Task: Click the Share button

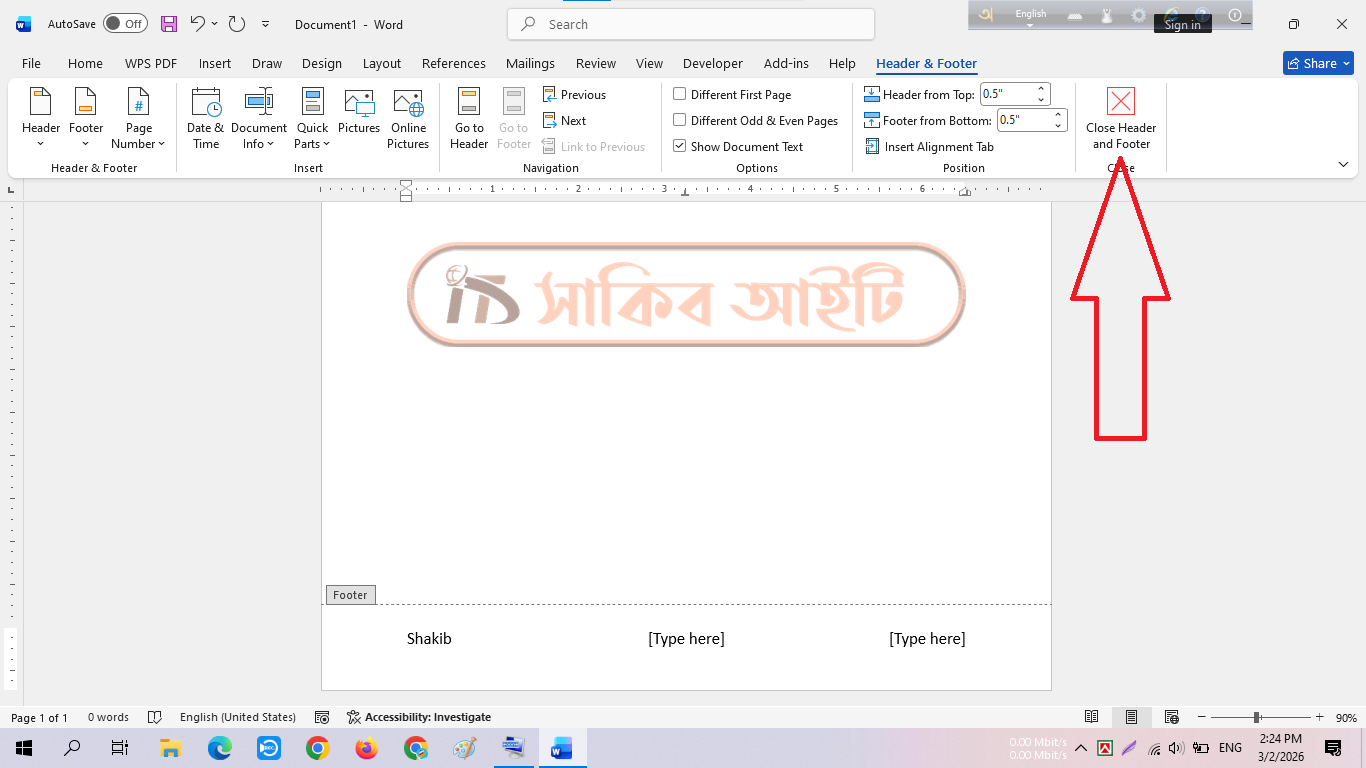Action: (x=1317, y=63)
